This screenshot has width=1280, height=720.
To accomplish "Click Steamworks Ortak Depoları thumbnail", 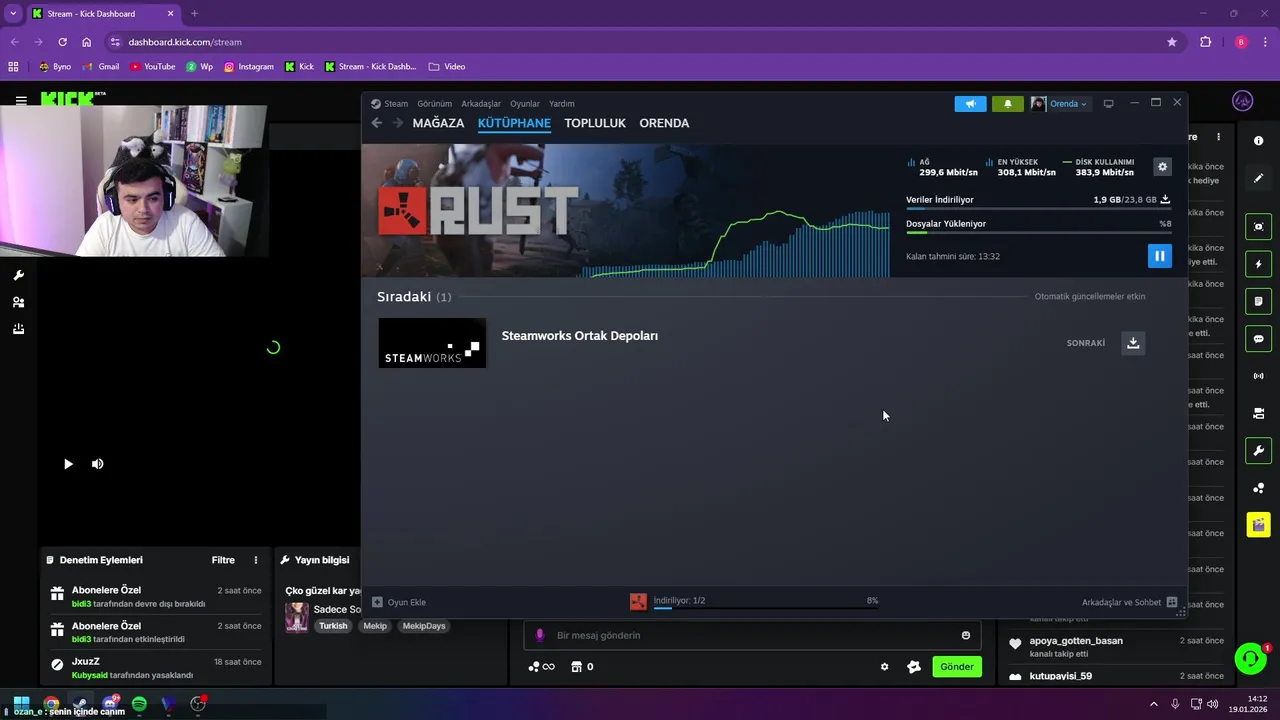I will pyautogui.click(x=432, y=343).
